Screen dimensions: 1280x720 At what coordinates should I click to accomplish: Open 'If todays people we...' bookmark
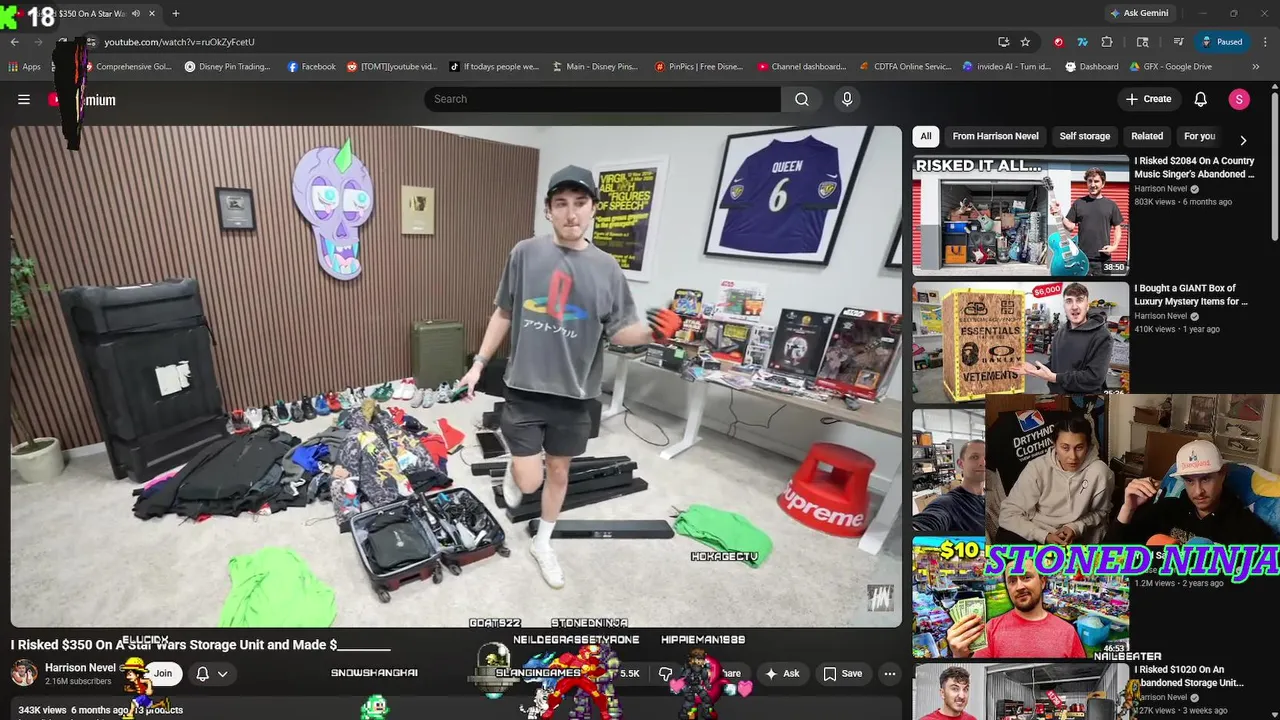tap(493, 67)
